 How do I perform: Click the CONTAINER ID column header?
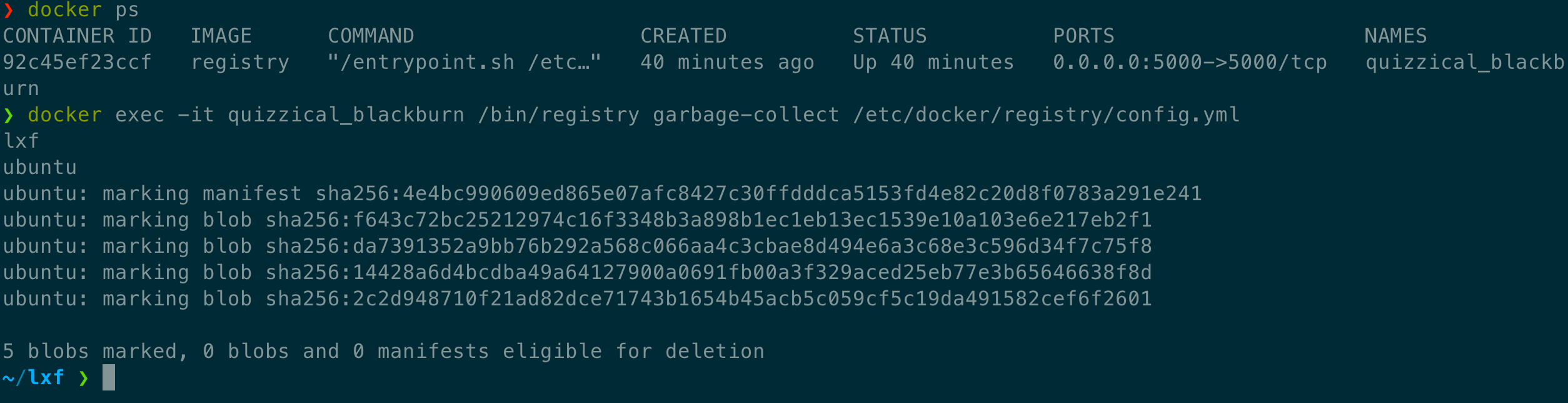tap(78, 36)
